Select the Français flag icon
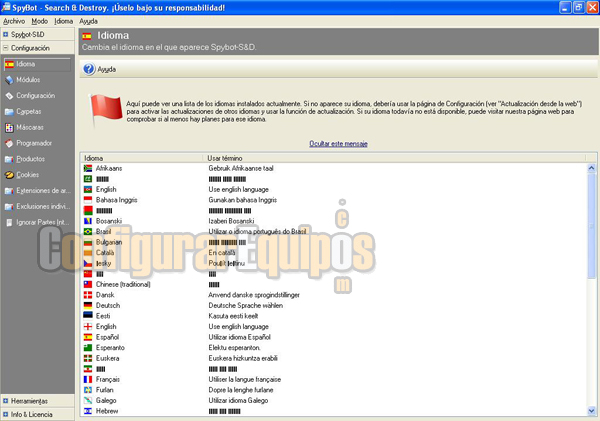This screenshot has width=600, height=421. click(88, 379)
